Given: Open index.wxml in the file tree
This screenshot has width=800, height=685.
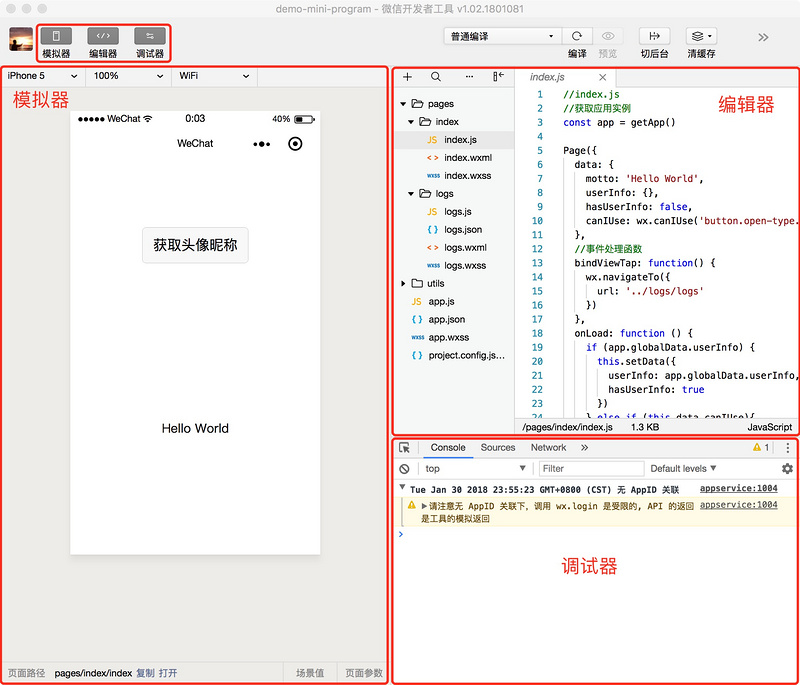Looking at the screenshot, I should point(455,158).
